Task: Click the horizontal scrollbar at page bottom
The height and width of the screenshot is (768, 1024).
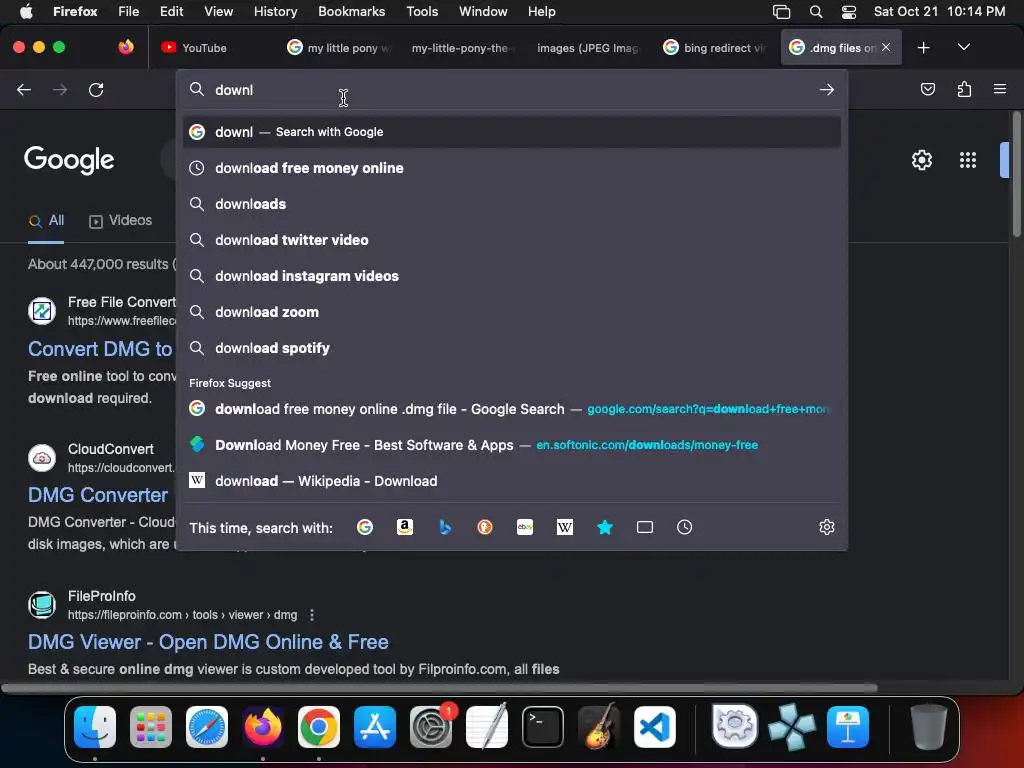Action: (439, 688)
